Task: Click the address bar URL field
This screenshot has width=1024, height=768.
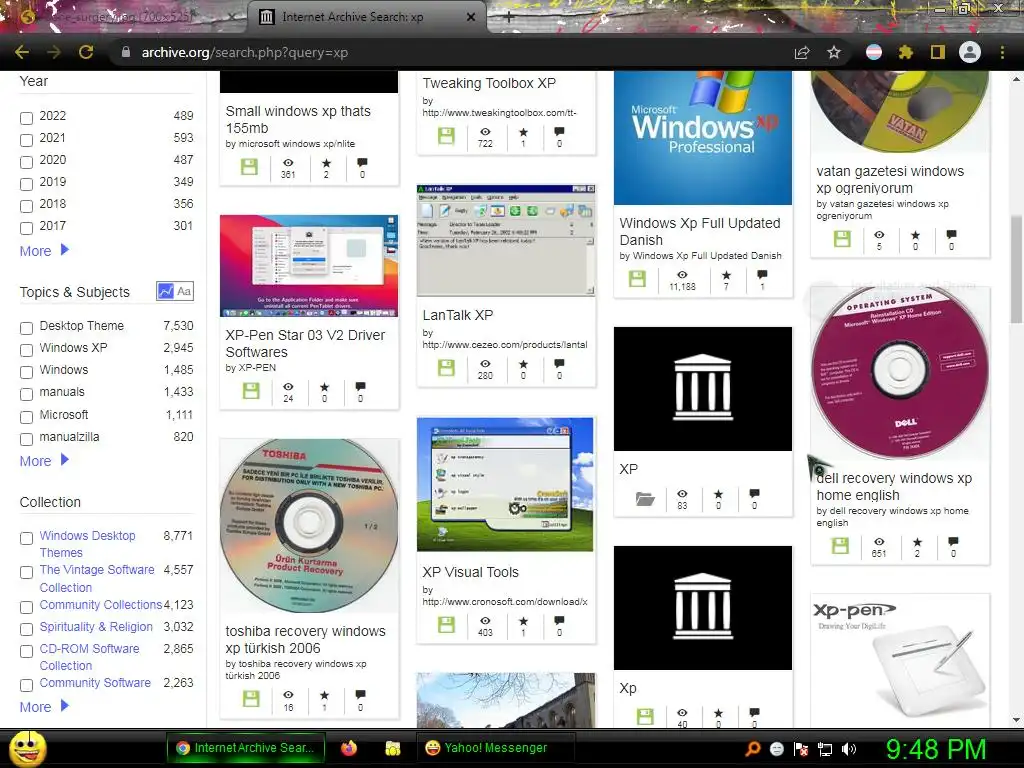Action: tap(451, 52)
